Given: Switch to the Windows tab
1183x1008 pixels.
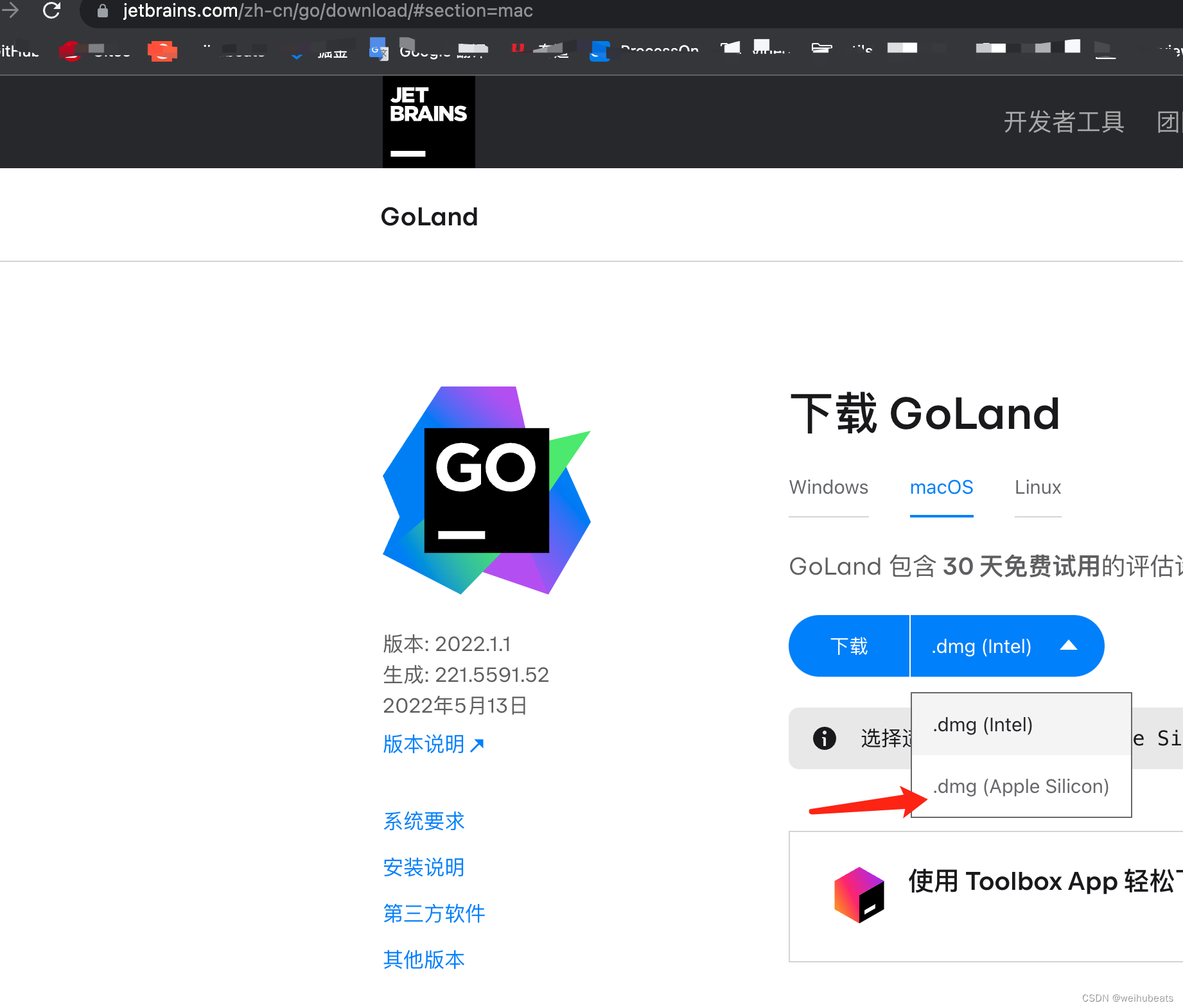Looking at the screenshot, I should (828, 487).
